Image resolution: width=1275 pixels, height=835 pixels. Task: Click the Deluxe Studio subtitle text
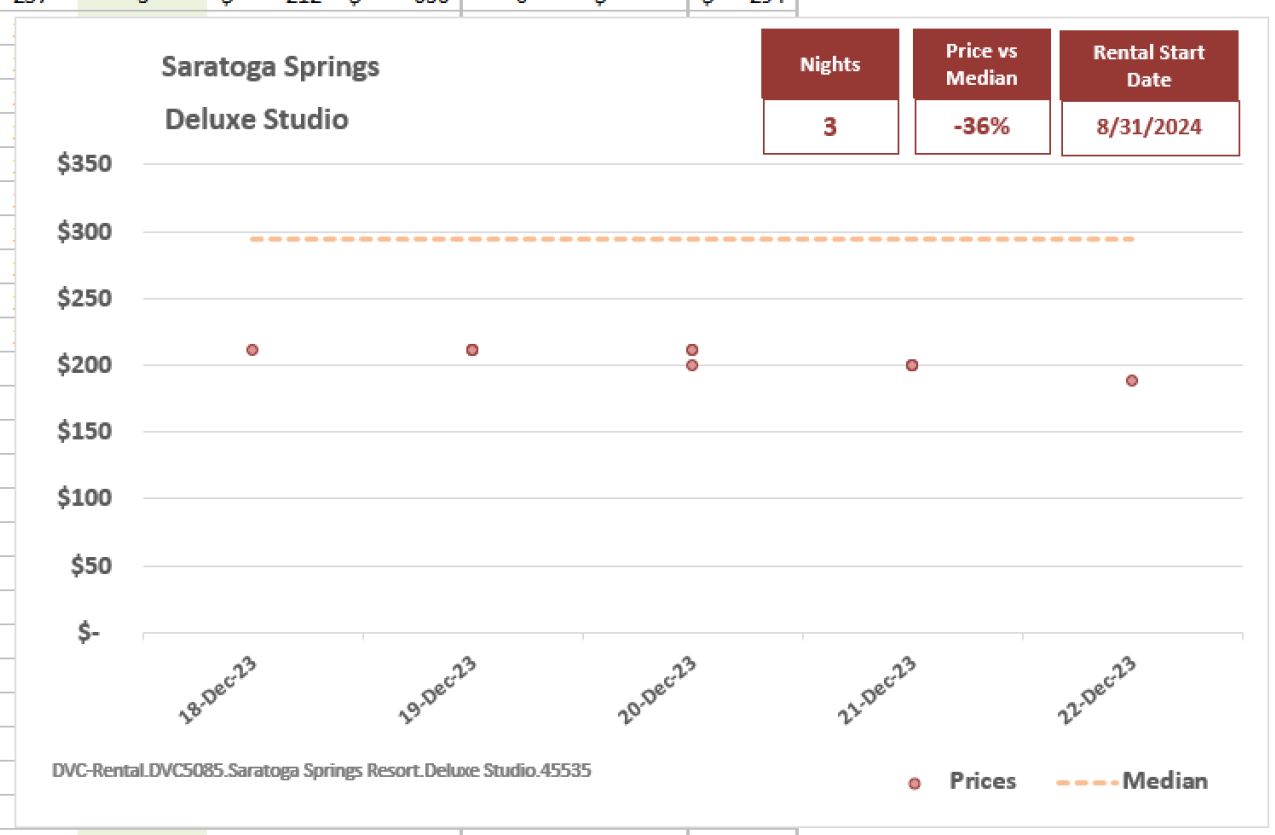(x=257, y=119)
